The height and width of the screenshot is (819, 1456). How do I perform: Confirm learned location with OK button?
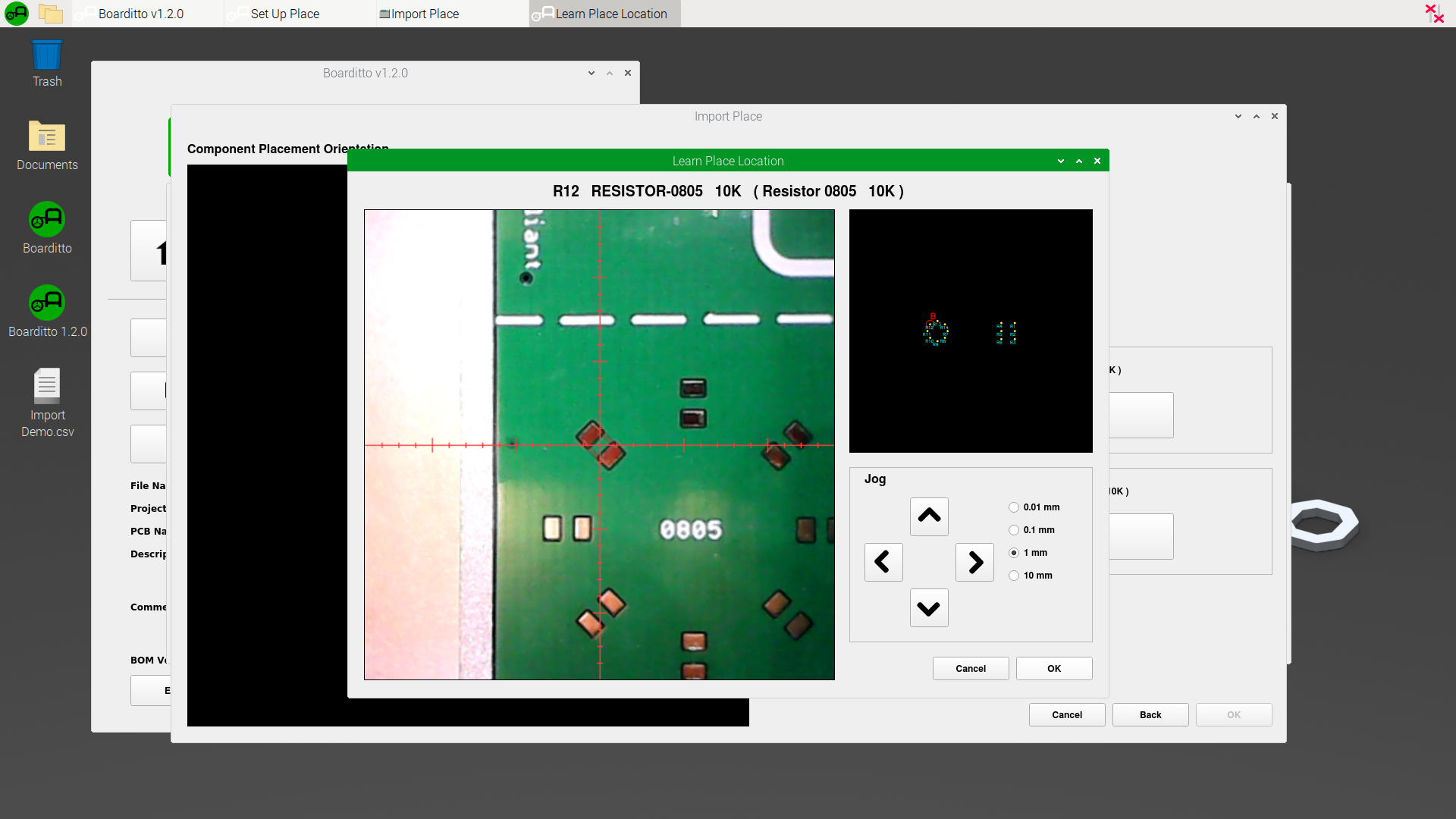click(x=1054, y=668)
